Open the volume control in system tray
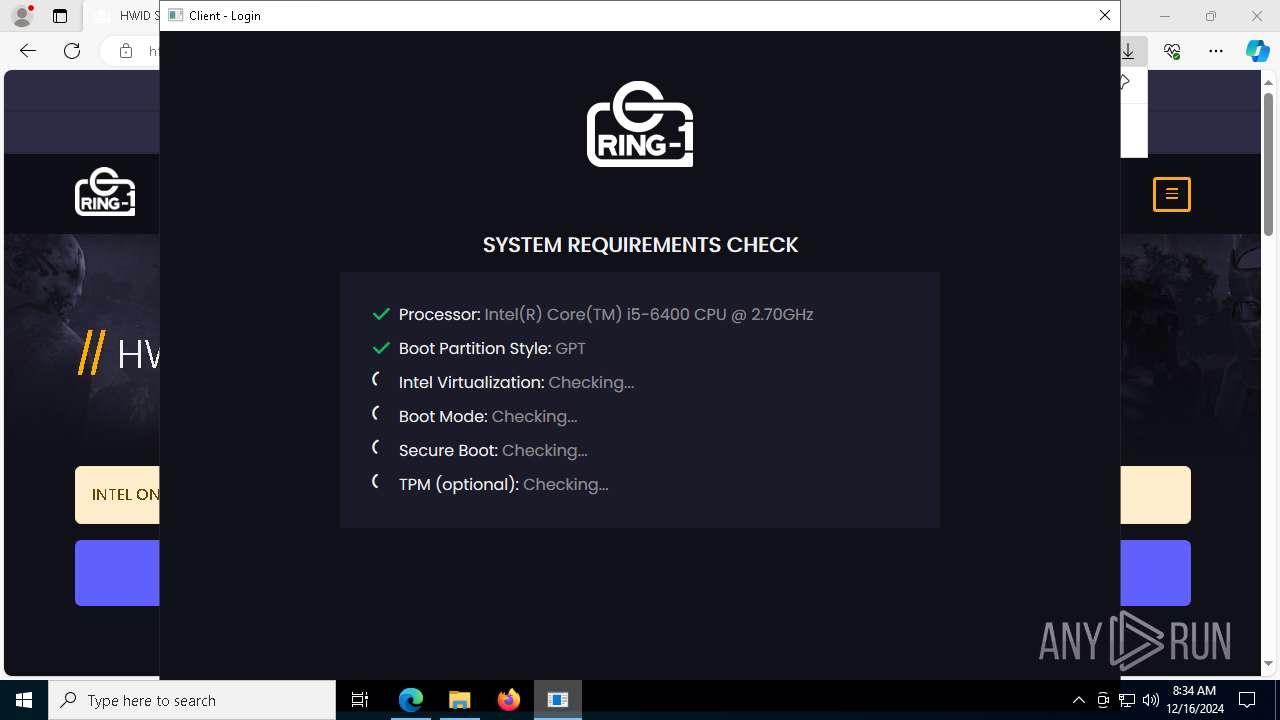Image resolution: width=1280 pixels, height=720 pixels. pyautogui.click(x=1150, y=700)
